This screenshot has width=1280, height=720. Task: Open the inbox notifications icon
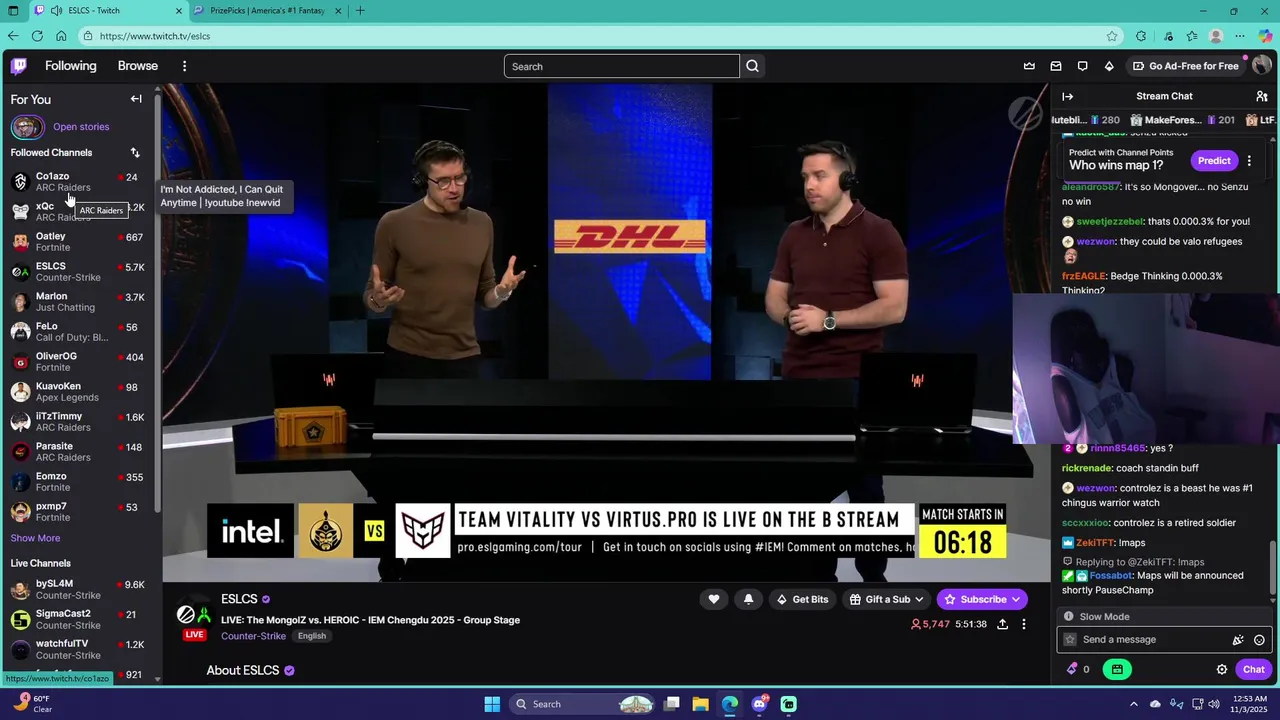pyautogui.click(x=1056, y=66)
